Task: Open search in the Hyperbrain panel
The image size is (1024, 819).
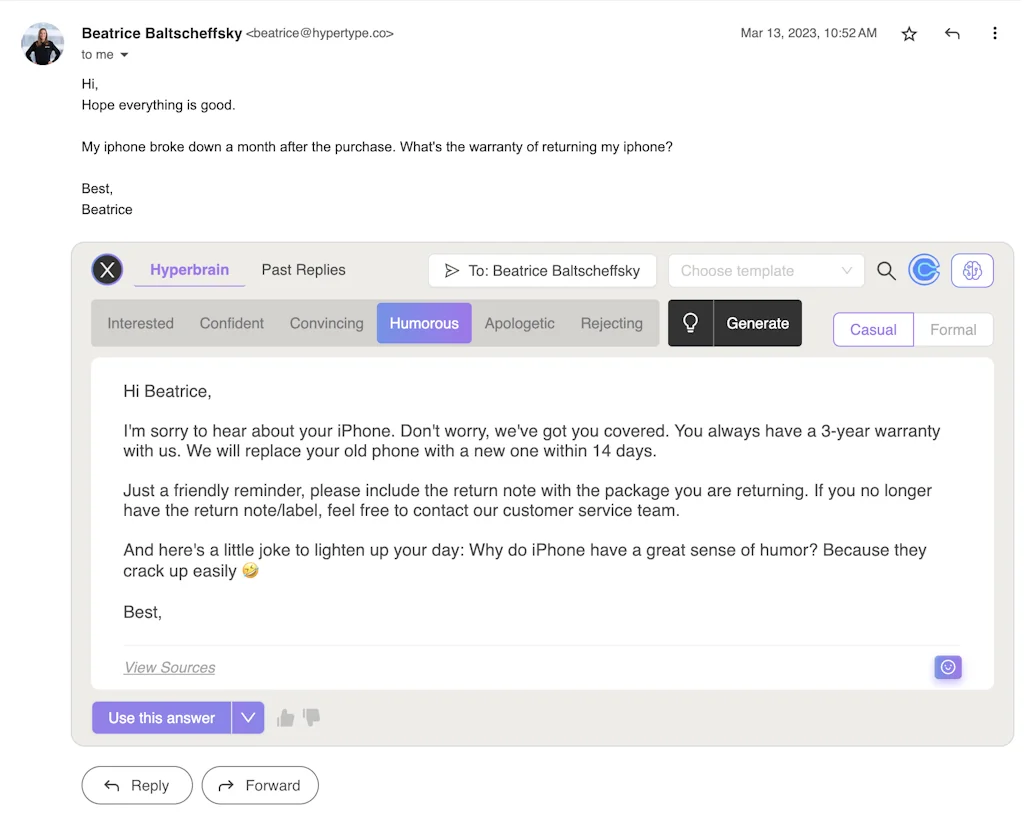Action: pyautogui.click(x=886, y=270)
